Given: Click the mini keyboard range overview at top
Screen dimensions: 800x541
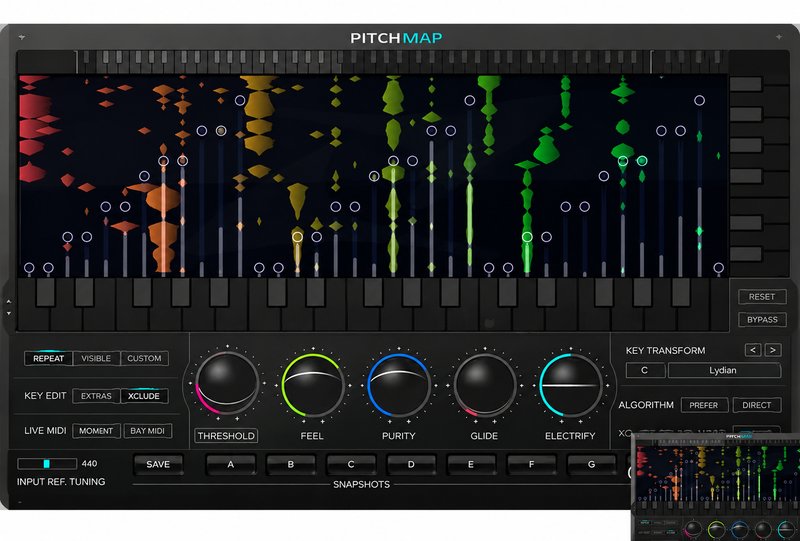Looking at the screenshot, I should click(x=372, y=62).
